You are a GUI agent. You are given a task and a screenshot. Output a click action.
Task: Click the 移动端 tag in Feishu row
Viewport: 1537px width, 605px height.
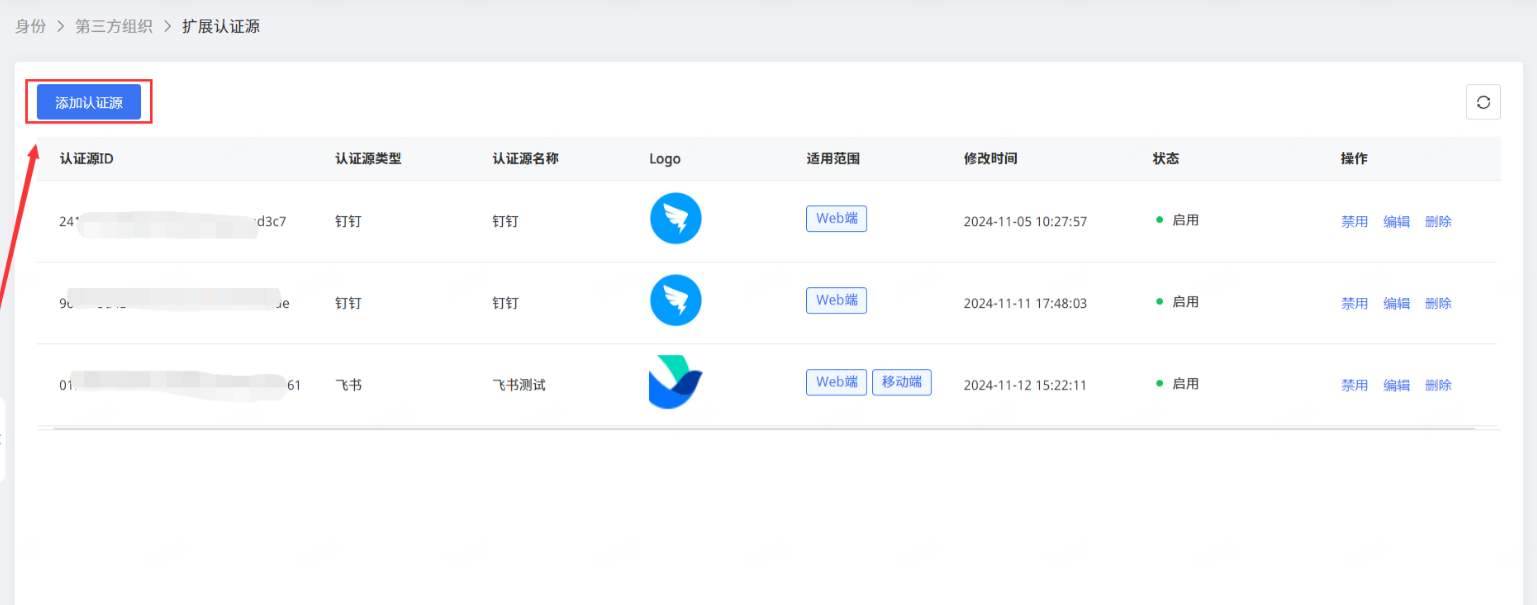click(901, 382)
